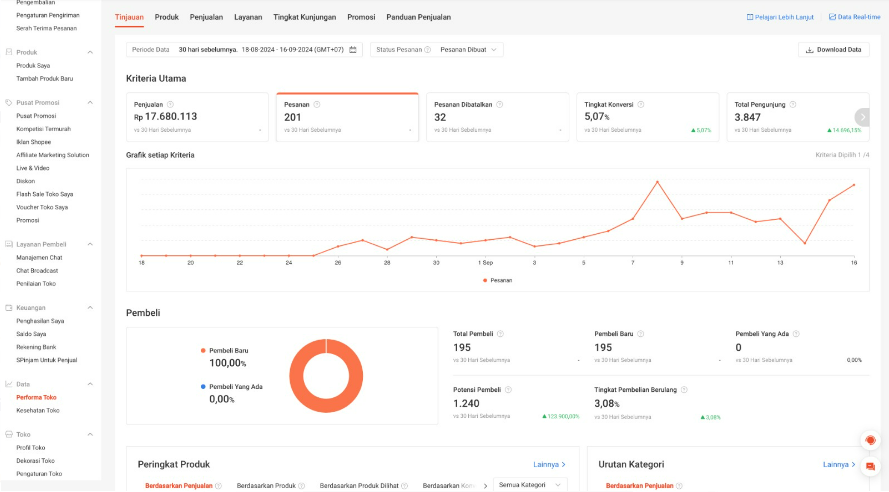Select the Penjualan metric card
The height and width of the screenshot is (492, 889).
pos(197,117)
